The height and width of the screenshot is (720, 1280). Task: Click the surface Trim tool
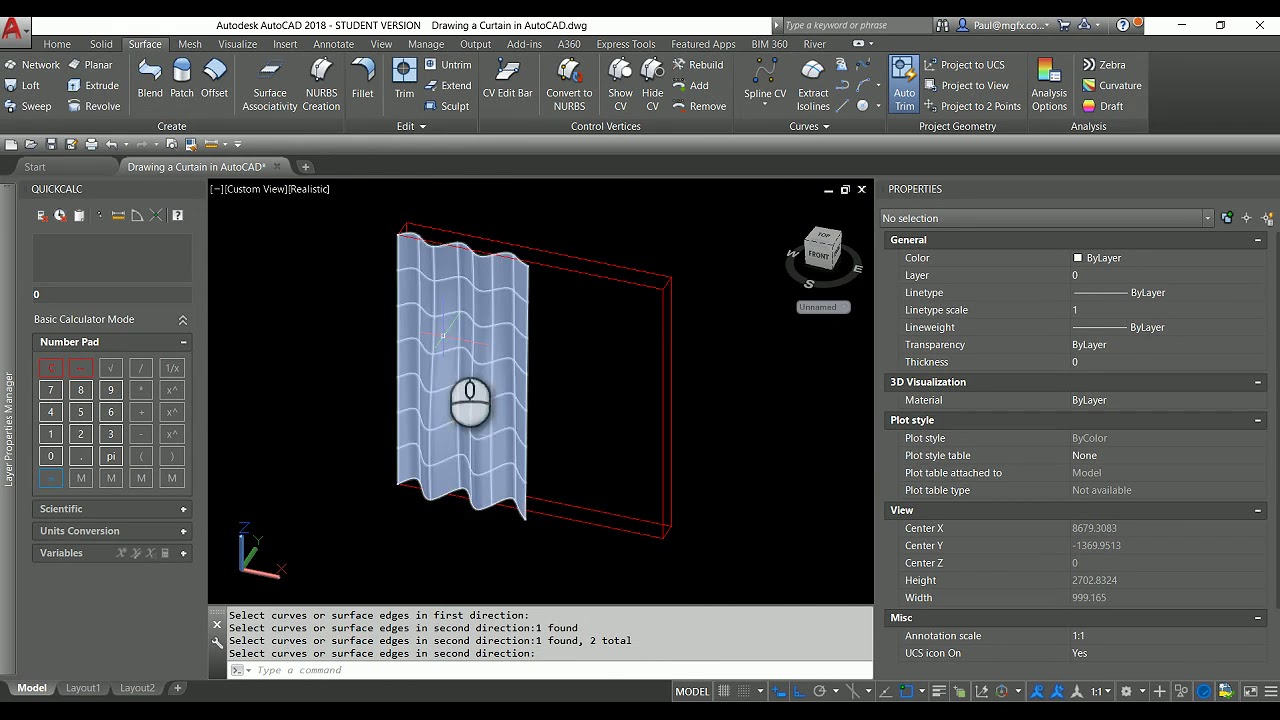404,79
